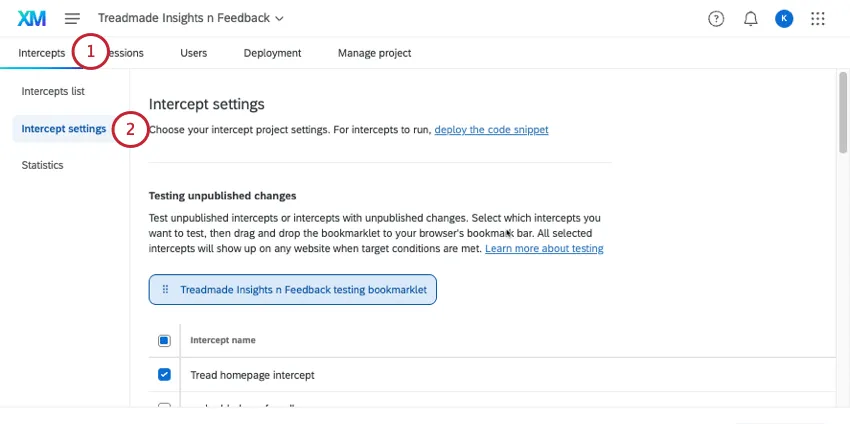
Task: Click Treadmade Insights n Feedback testing bookmarklet button
Action: [302, 290]
